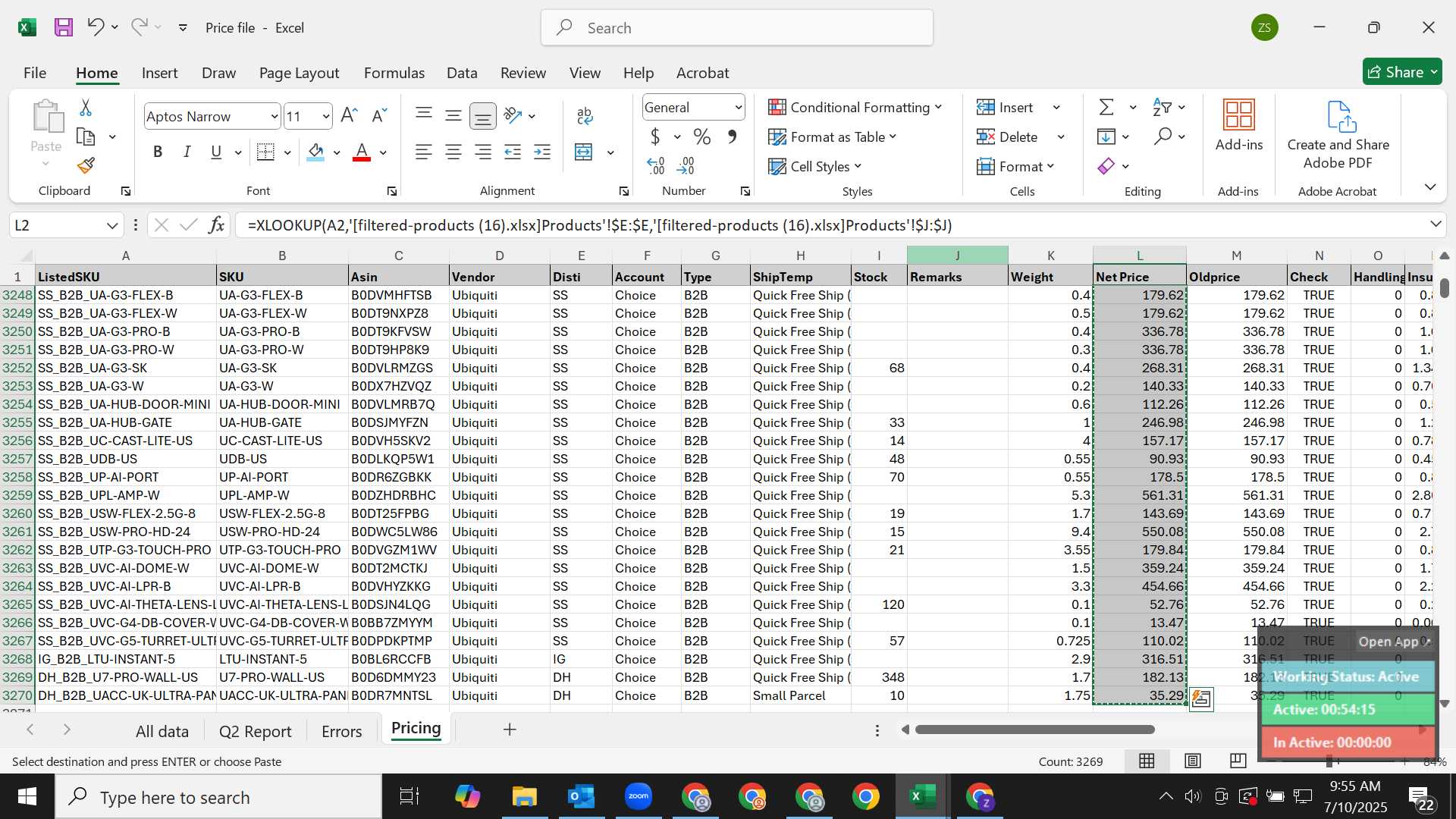The image size is (1456, 819).
Task: Click the Undo arrow icon
Action: coord(95,27)
